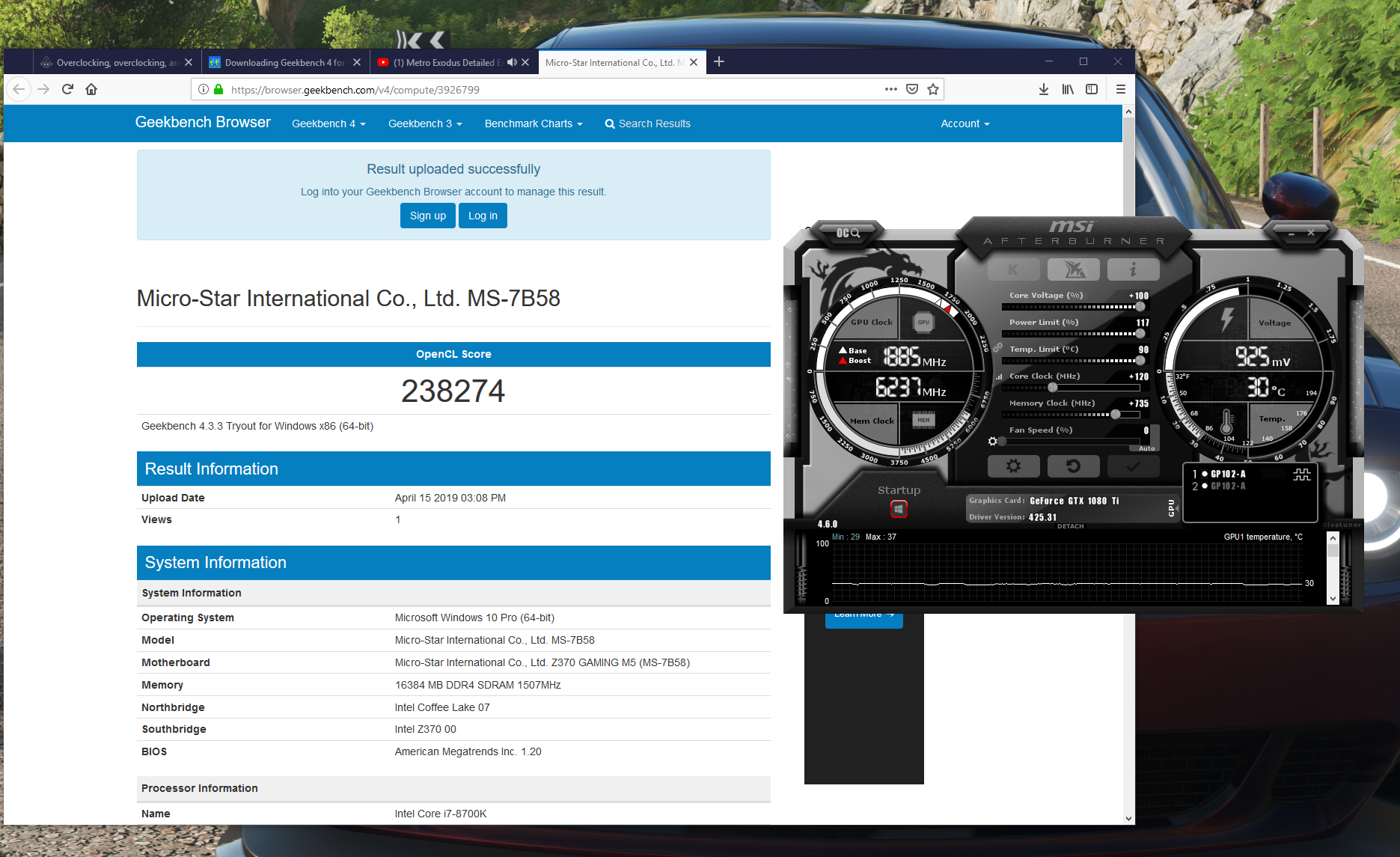1400x857 pixels.
Task: Expand the Account dropdown
Action: [x=965, y=123]
